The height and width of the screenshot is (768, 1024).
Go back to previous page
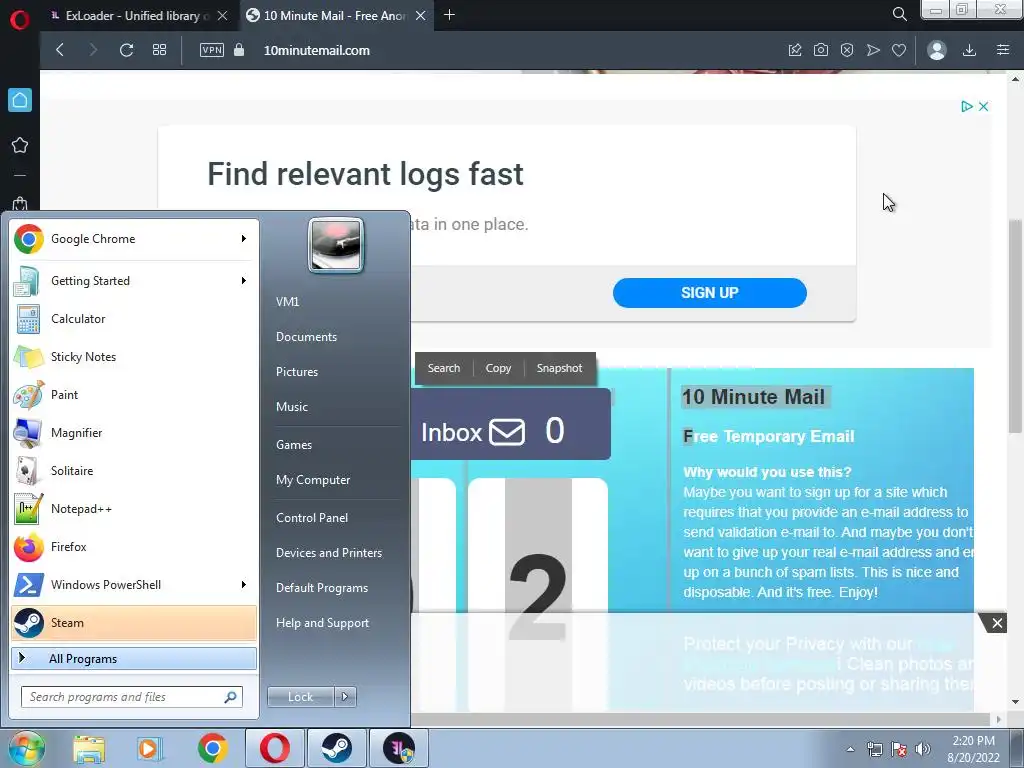pos(60,50)
